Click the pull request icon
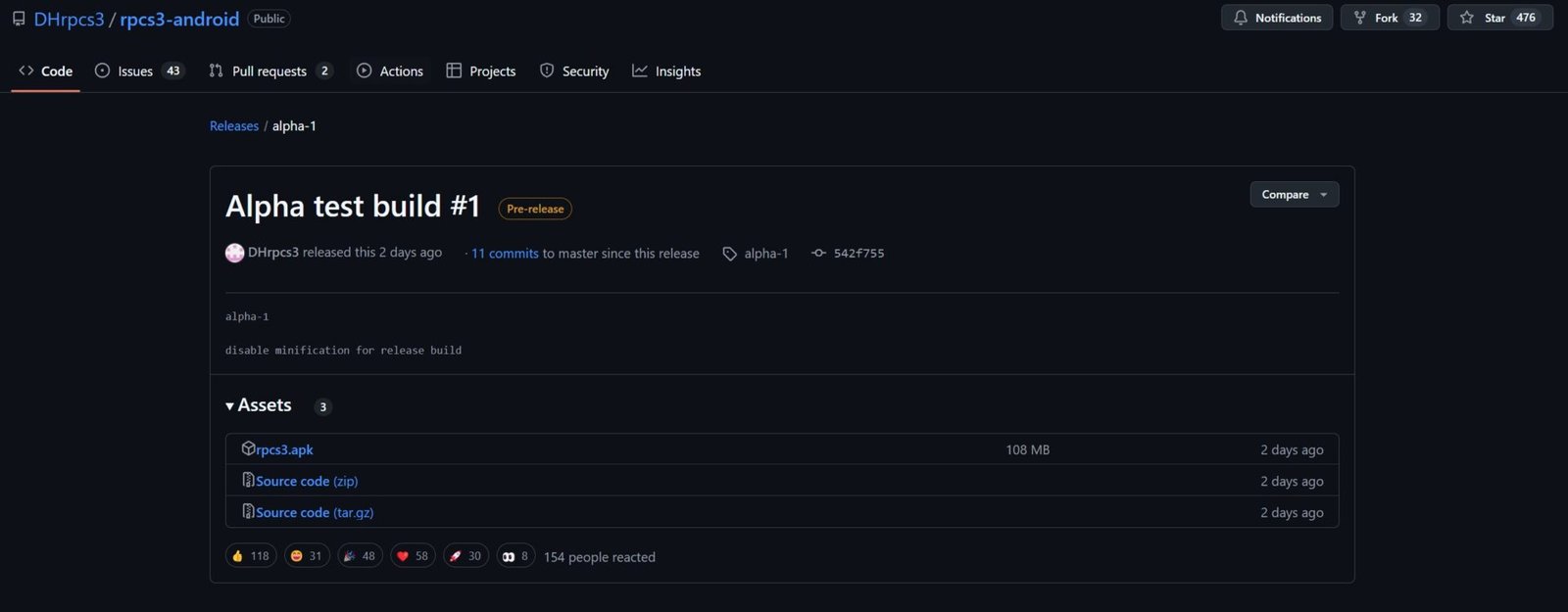The image size is (1568, 612). [x=216, y=71]
